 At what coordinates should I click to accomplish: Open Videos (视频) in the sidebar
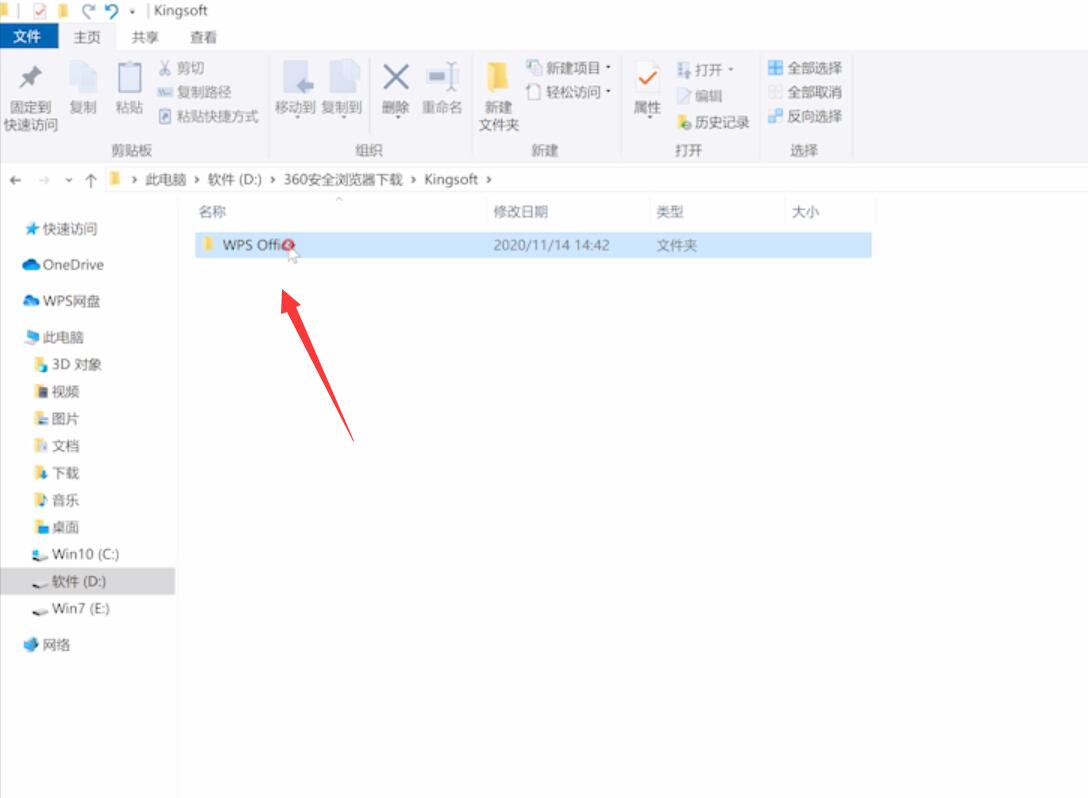coord(57,391)
